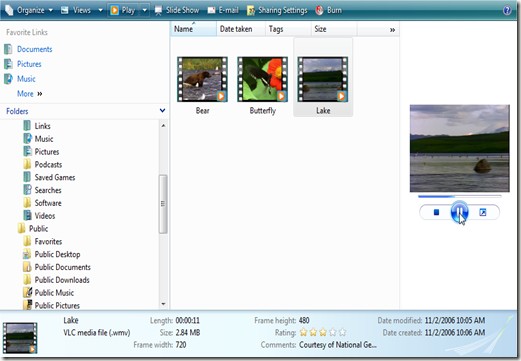The image size is (521, 361).
Task: Click the Lake thumbnail in details pane
Action: (20, 338)
